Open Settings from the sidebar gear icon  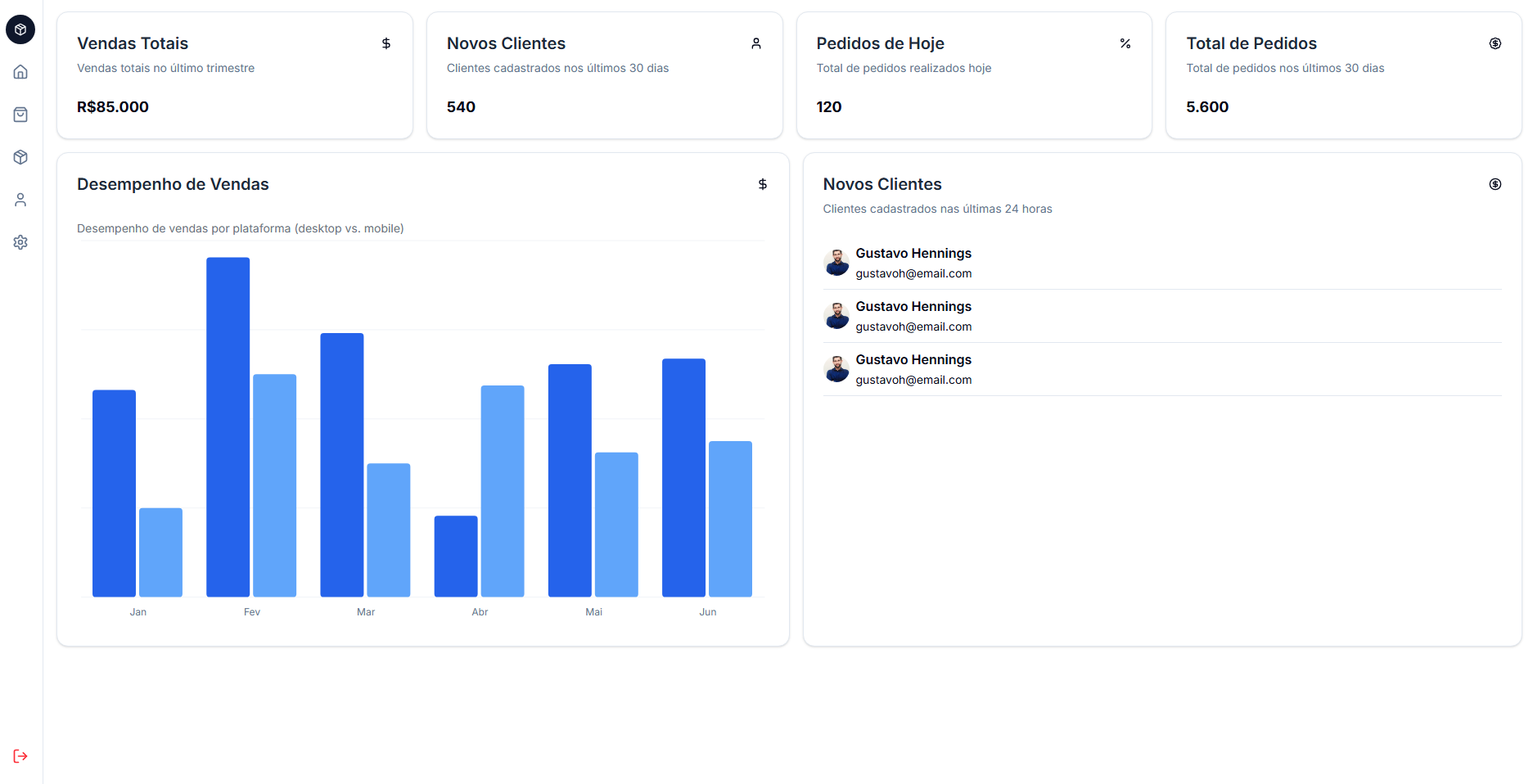20,242
